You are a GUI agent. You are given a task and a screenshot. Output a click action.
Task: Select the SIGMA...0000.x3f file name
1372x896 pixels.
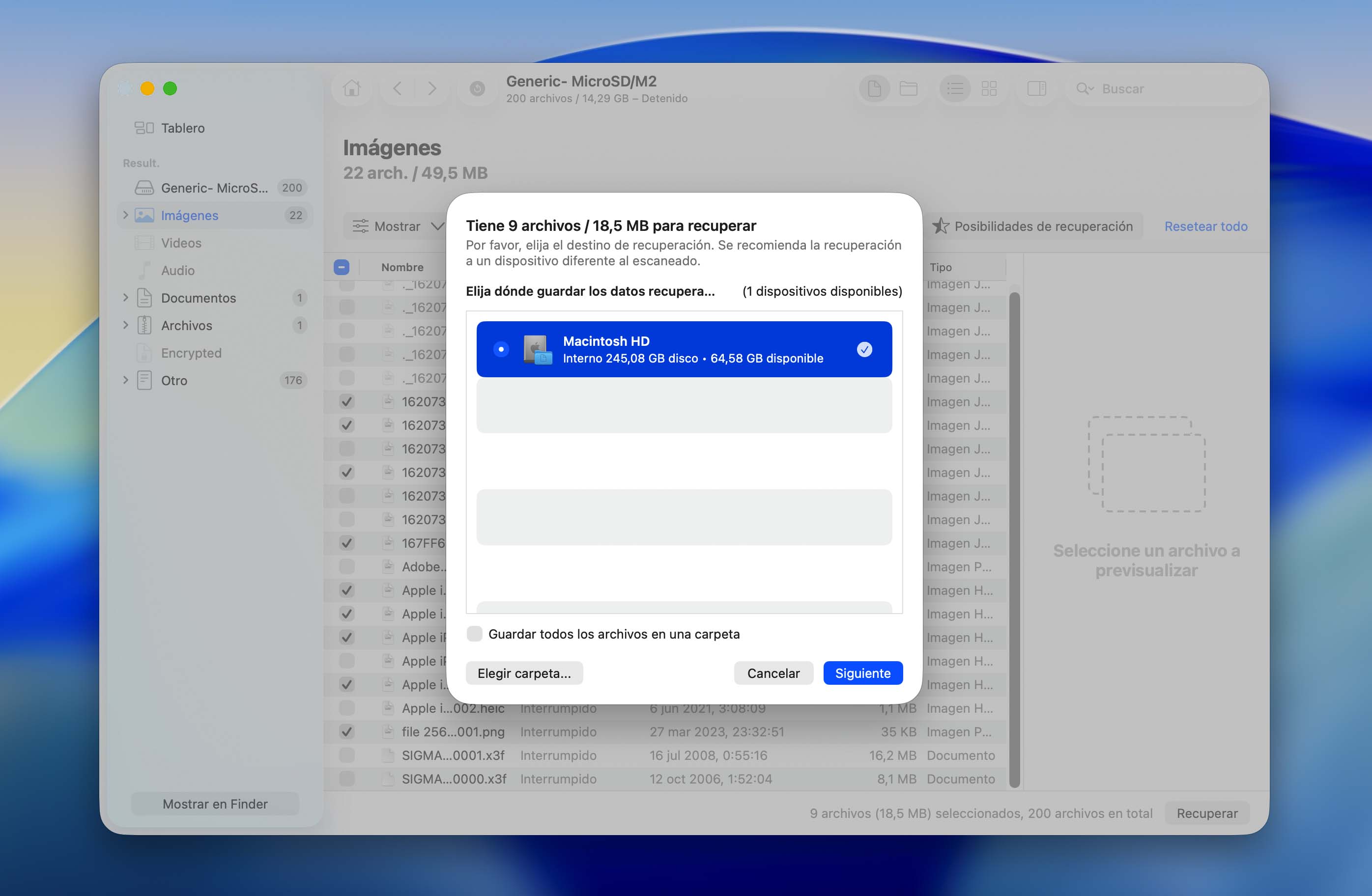(454, 779)
